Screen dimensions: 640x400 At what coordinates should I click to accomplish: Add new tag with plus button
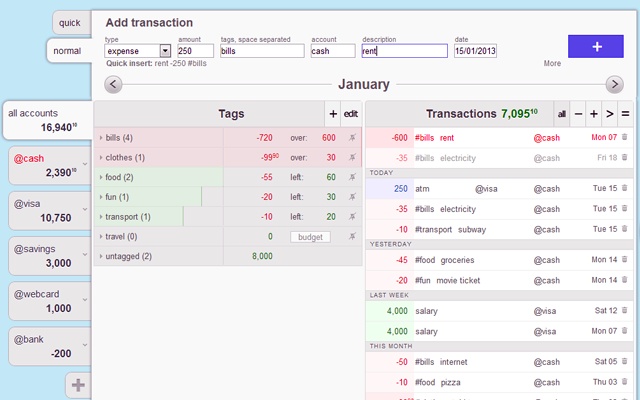click(333, 114)
